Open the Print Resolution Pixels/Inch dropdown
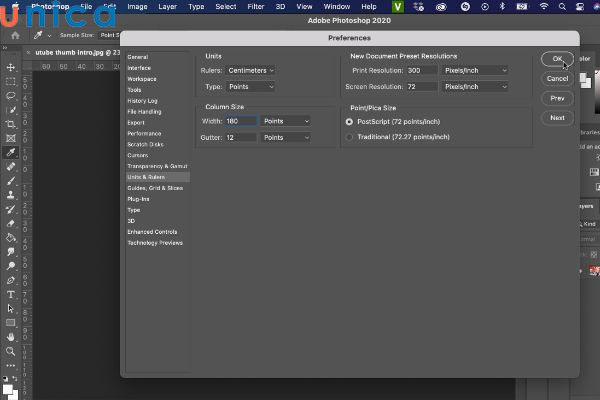Image resolution: width=600 pixels, height=400 pixels. (475, 71)
